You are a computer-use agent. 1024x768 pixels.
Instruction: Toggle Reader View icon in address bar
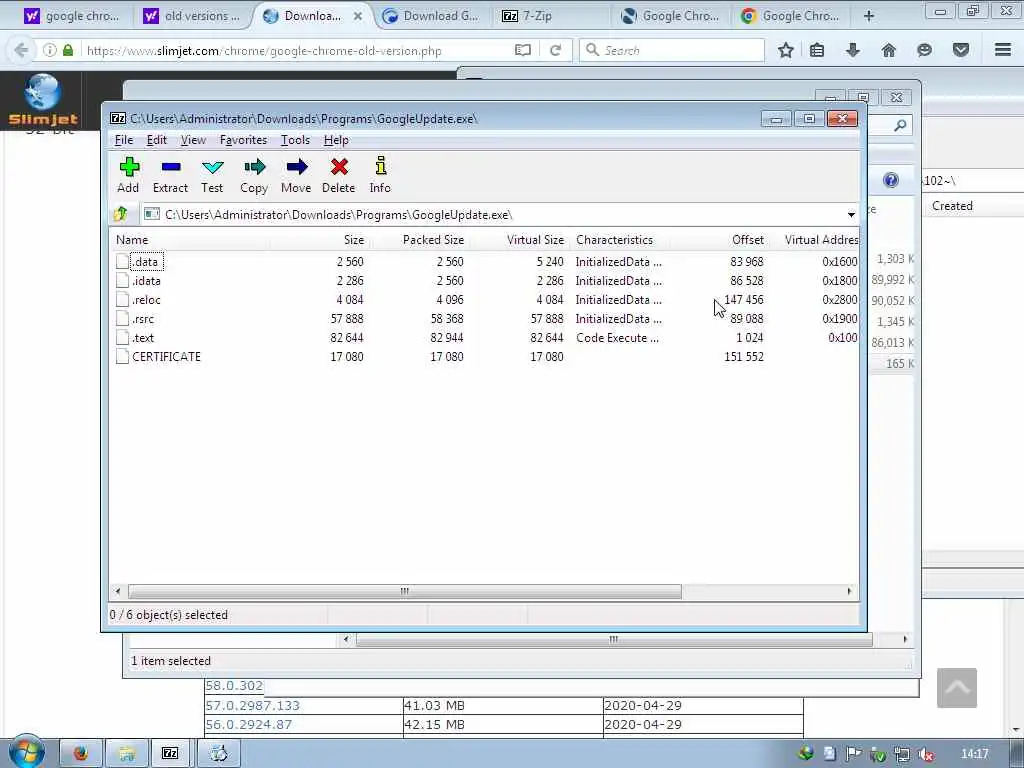click(522, 50)
